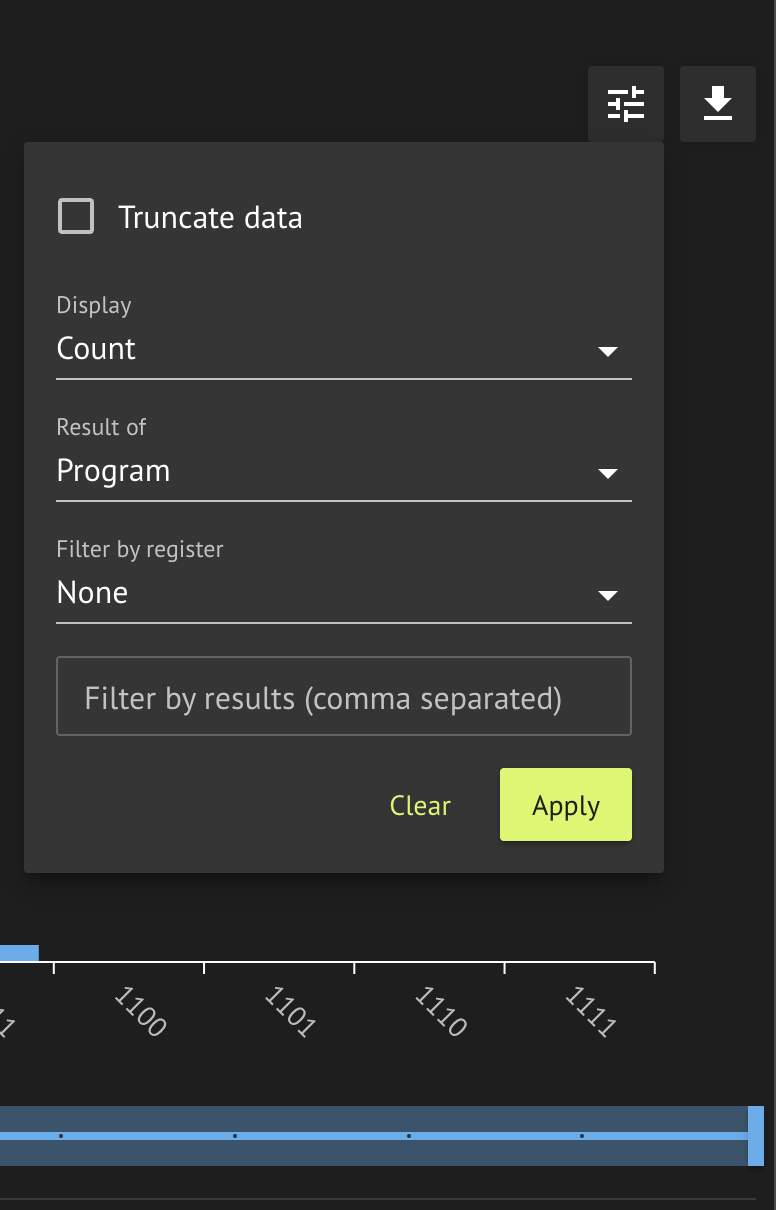
Task: Click the blue range scrollbar below the chart
Action: (x=380, y=1135)
